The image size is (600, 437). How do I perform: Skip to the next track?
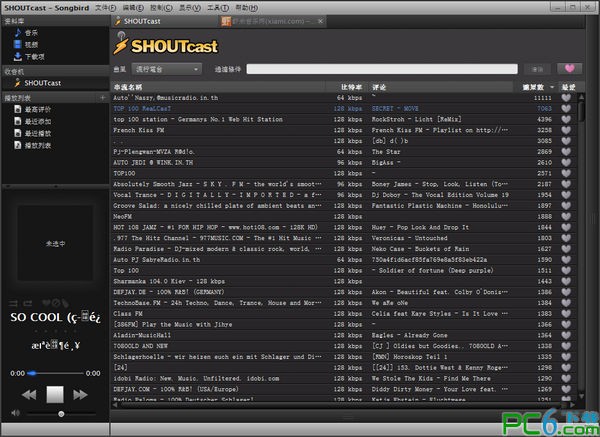80,395
